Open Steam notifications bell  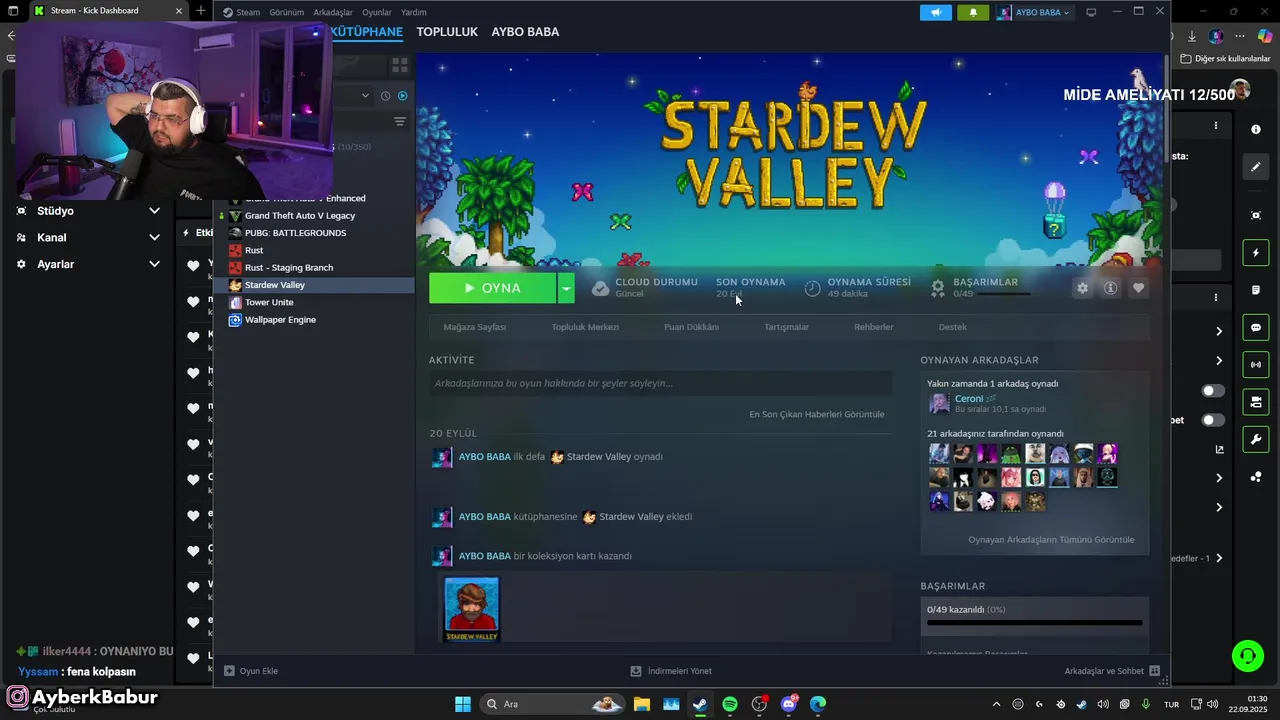click(x=973, y=12)
